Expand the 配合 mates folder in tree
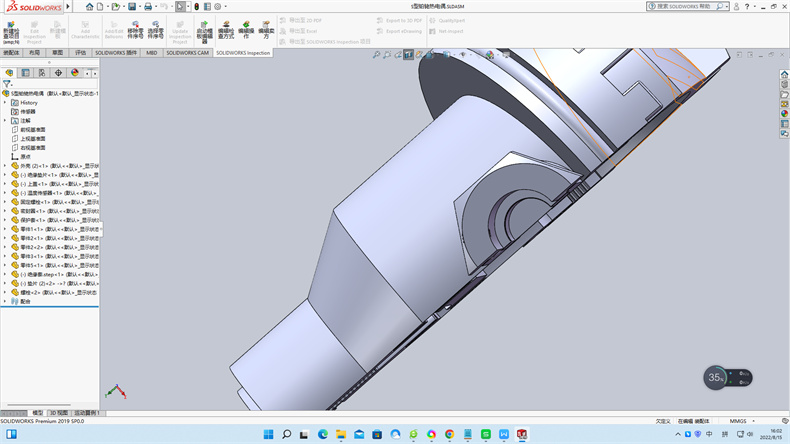Image resolution: width=790 pixels, height=444 pixels. pyautogui.click(x=5, y=301)
